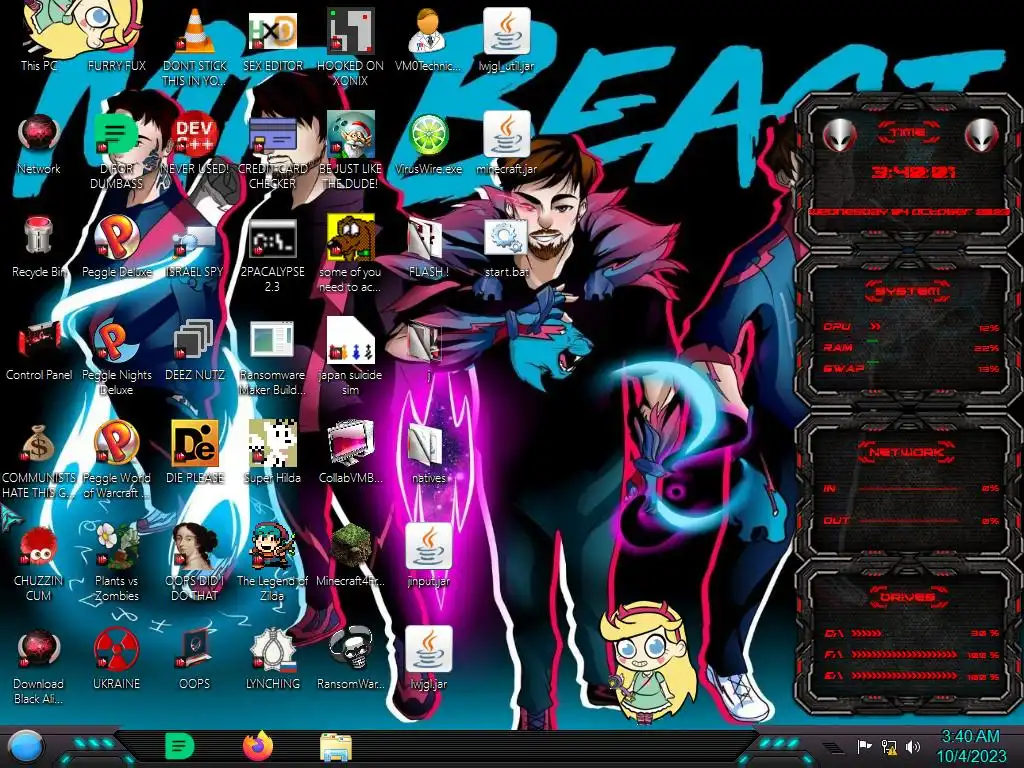Open the 2PACALYPSE 2.3 console shortcut
The width and height of the screenshot is (1024, 768).
pos(272,238)
